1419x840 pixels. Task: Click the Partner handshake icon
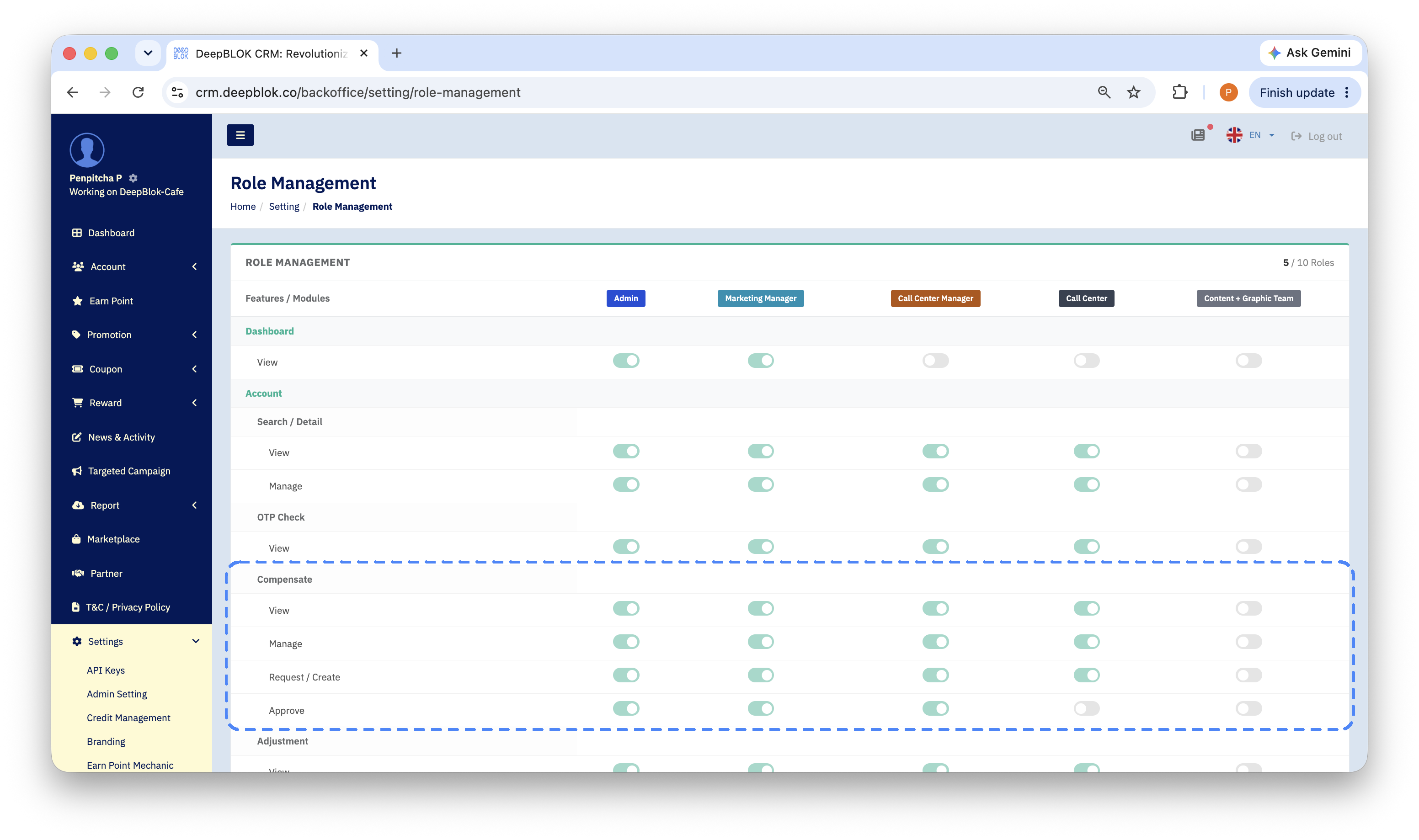point(78,574)
